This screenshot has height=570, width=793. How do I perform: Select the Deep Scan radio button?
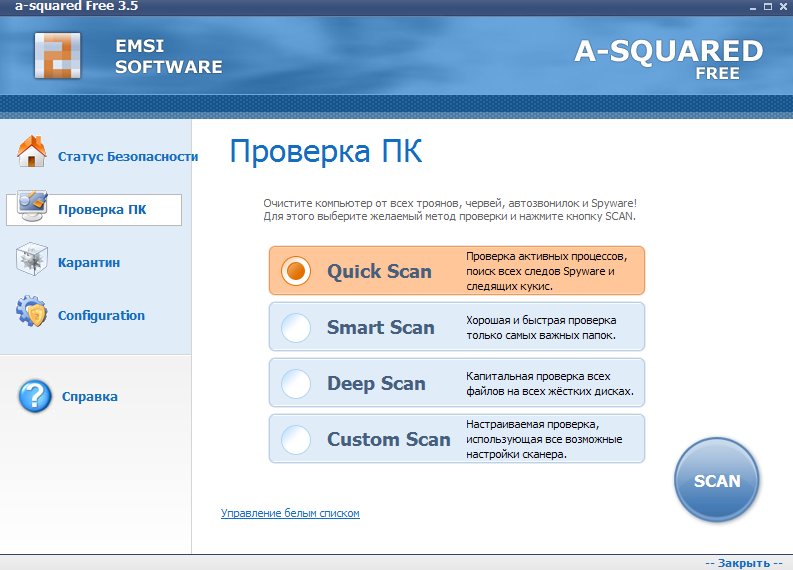tap(296, 383)
